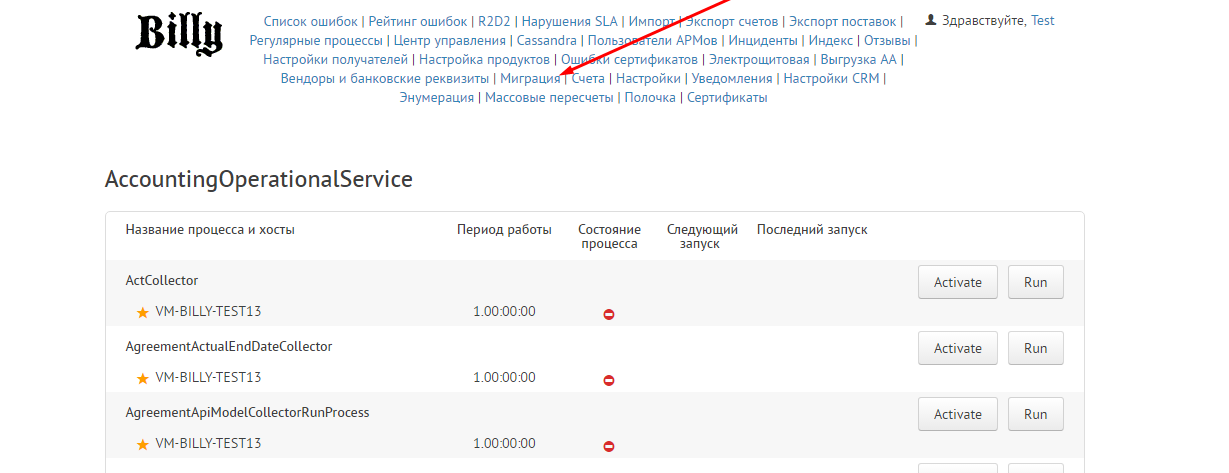1229x473 pixels.
Task: Click VM-BILLY-TEST13 host under AgreementActualEndDateCollector
Action: coord(208,378)
